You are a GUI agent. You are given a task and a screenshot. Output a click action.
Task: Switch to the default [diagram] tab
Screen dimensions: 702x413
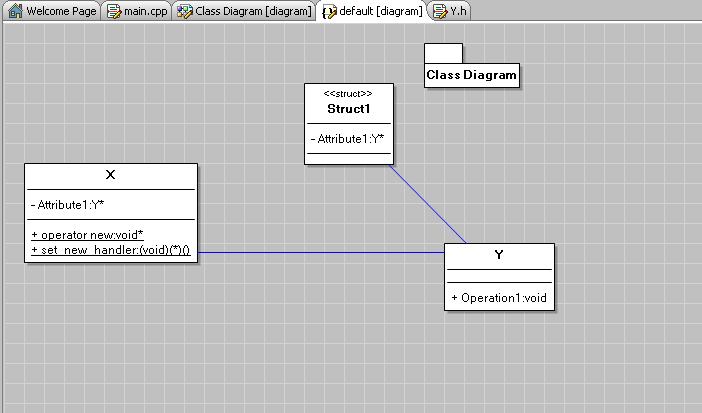click(x=380, y=11)
